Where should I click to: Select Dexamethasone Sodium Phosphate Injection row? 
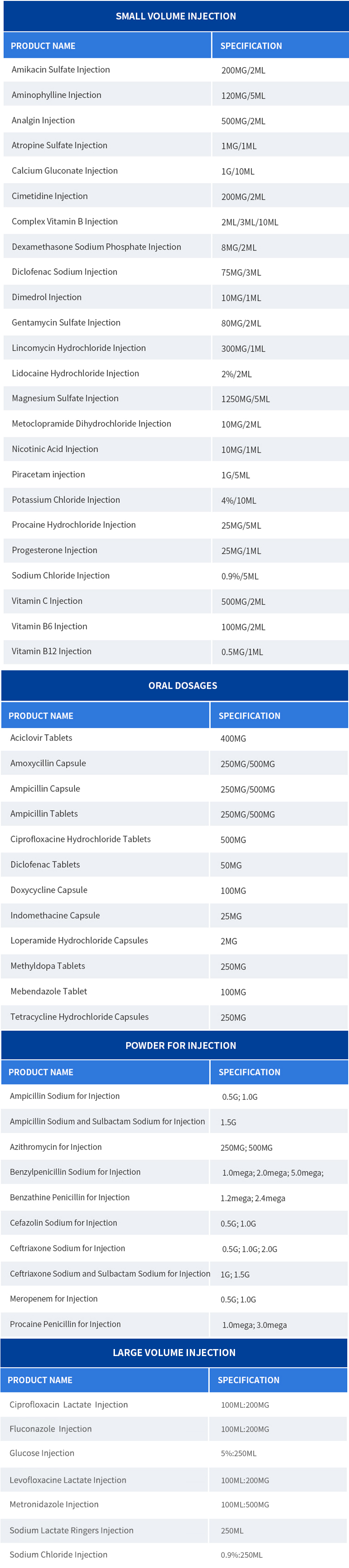(x=96, y=247)
